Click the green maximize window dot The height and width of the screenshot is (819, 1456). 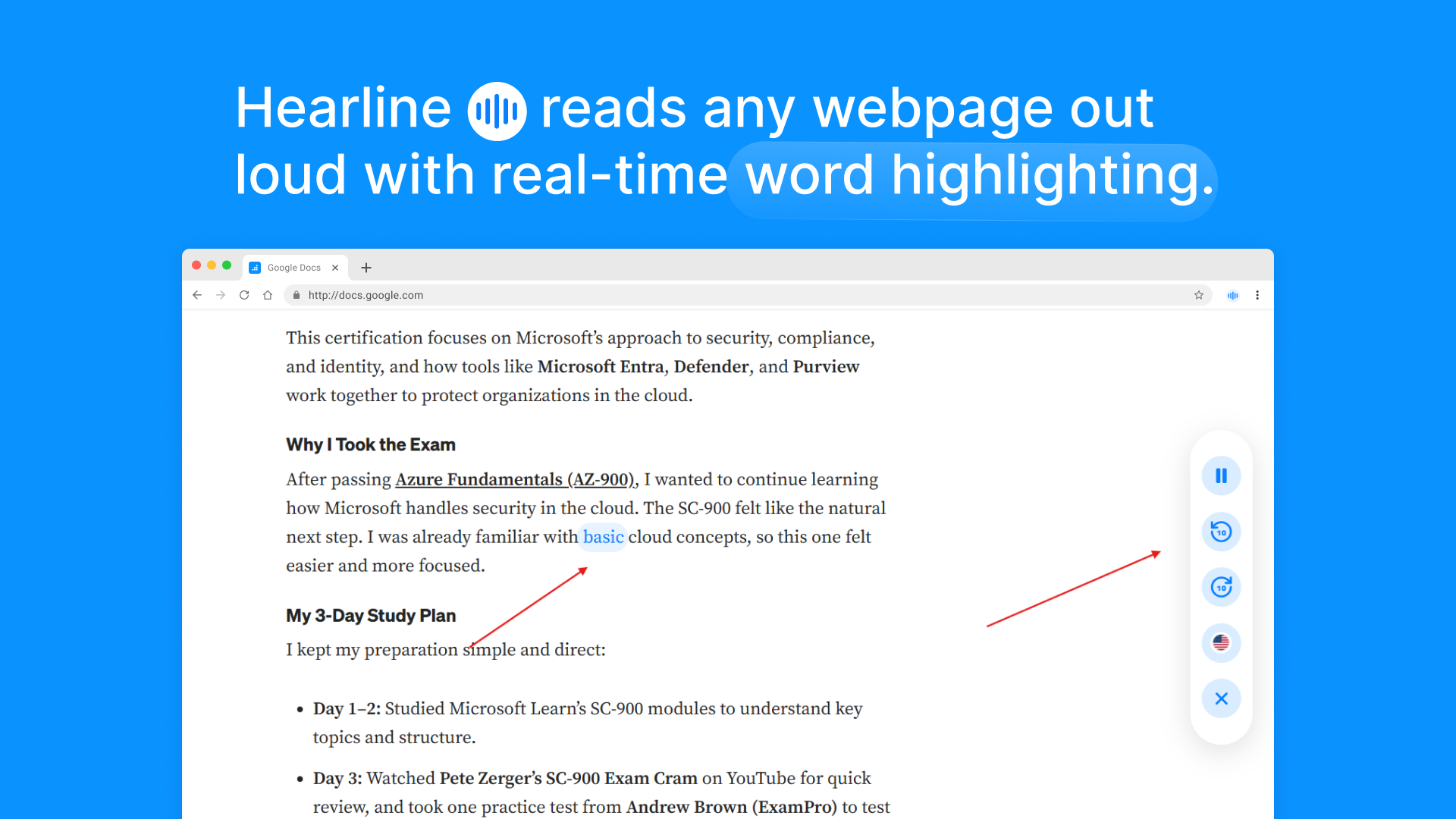point(227,265)
